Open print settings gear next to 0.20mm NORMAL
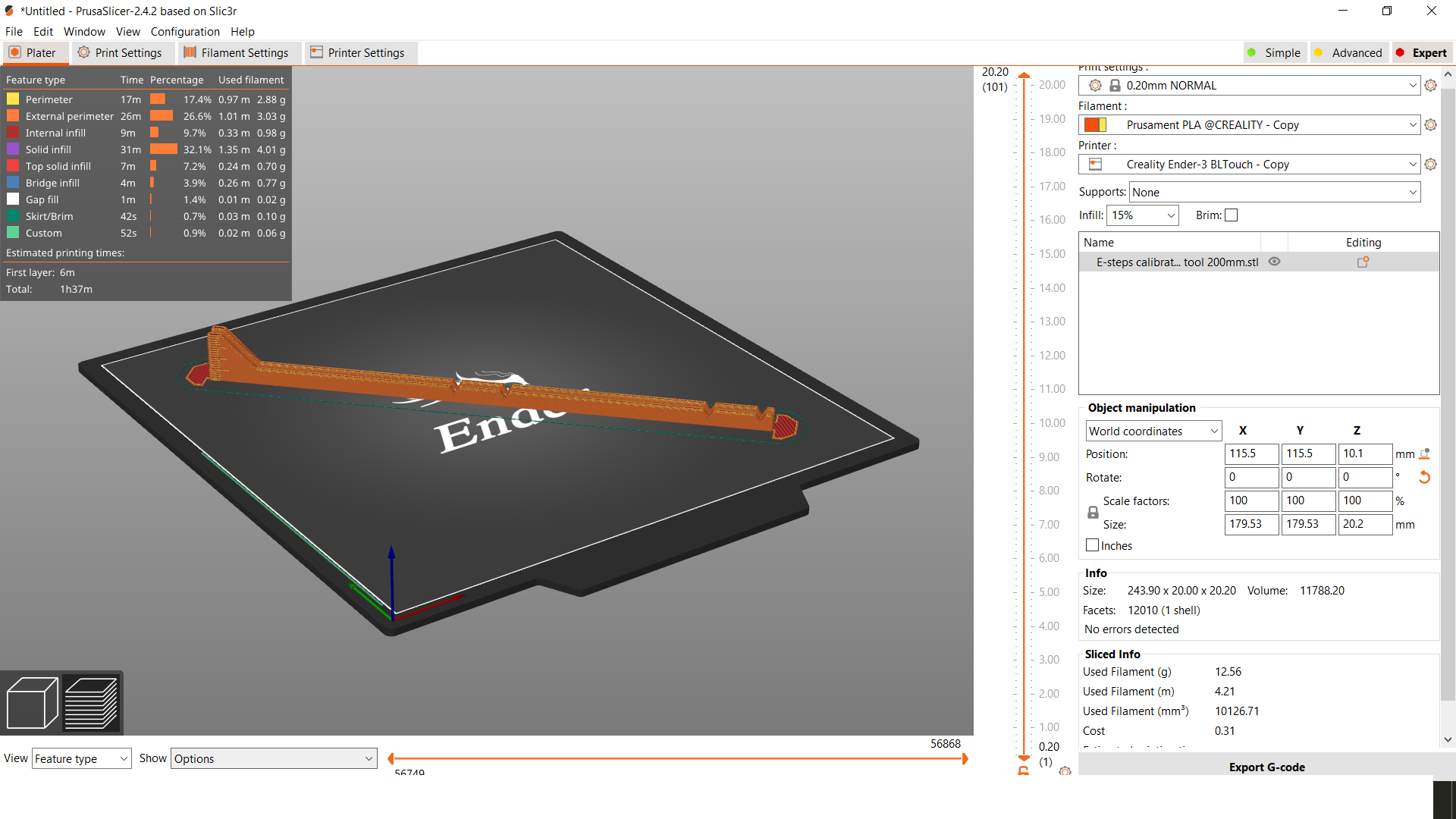This screenshot has height=819, width=1456. click(1431, 85)
